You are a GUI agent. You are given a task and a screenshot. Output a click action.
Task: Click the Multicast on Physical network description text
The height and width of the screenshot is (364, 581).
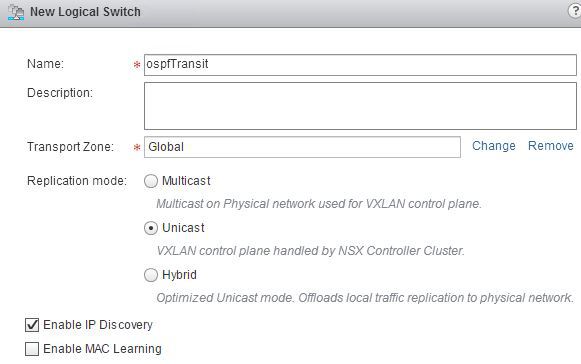319,204
